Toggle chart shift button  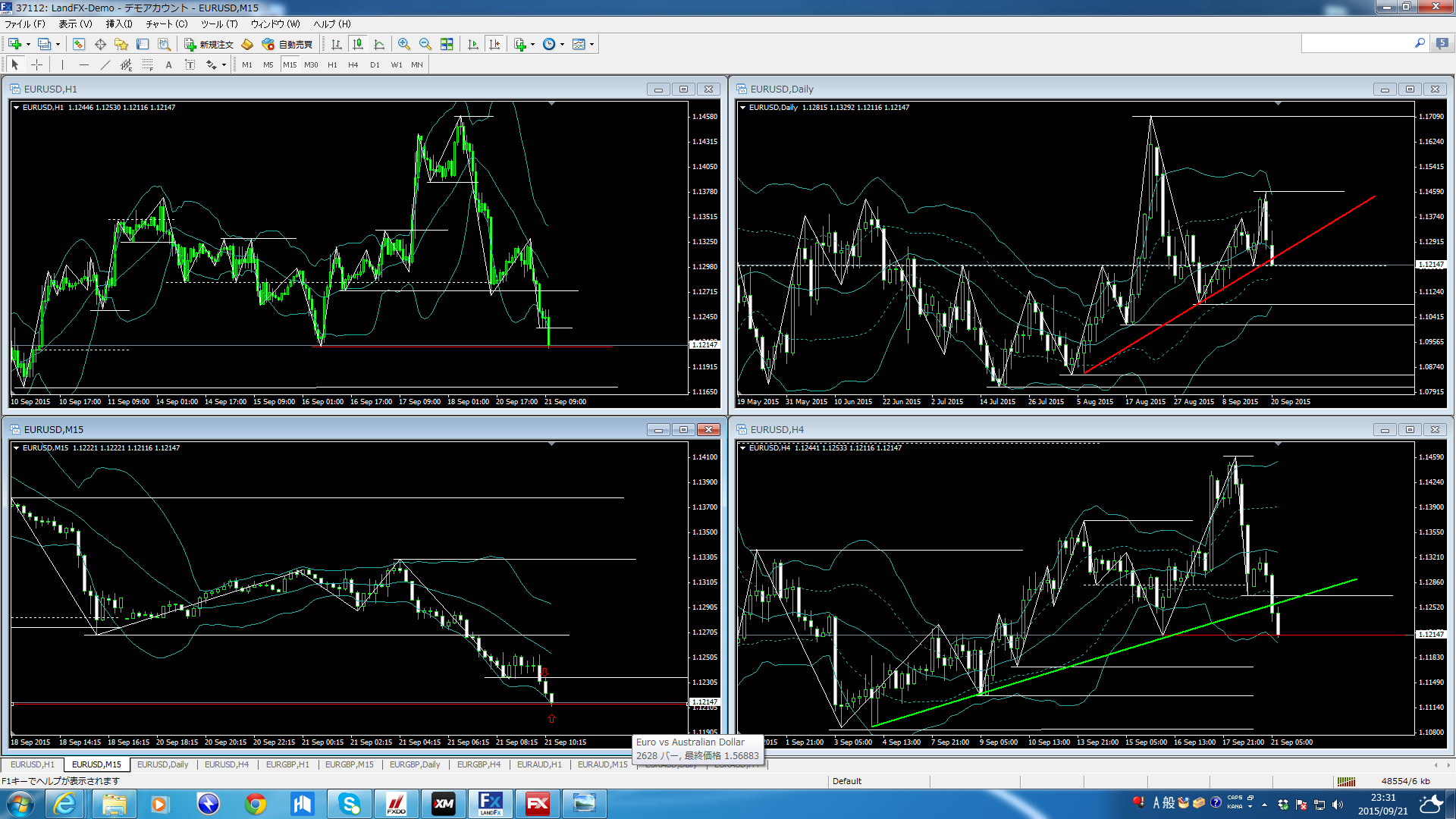click(x=494, y=44)
